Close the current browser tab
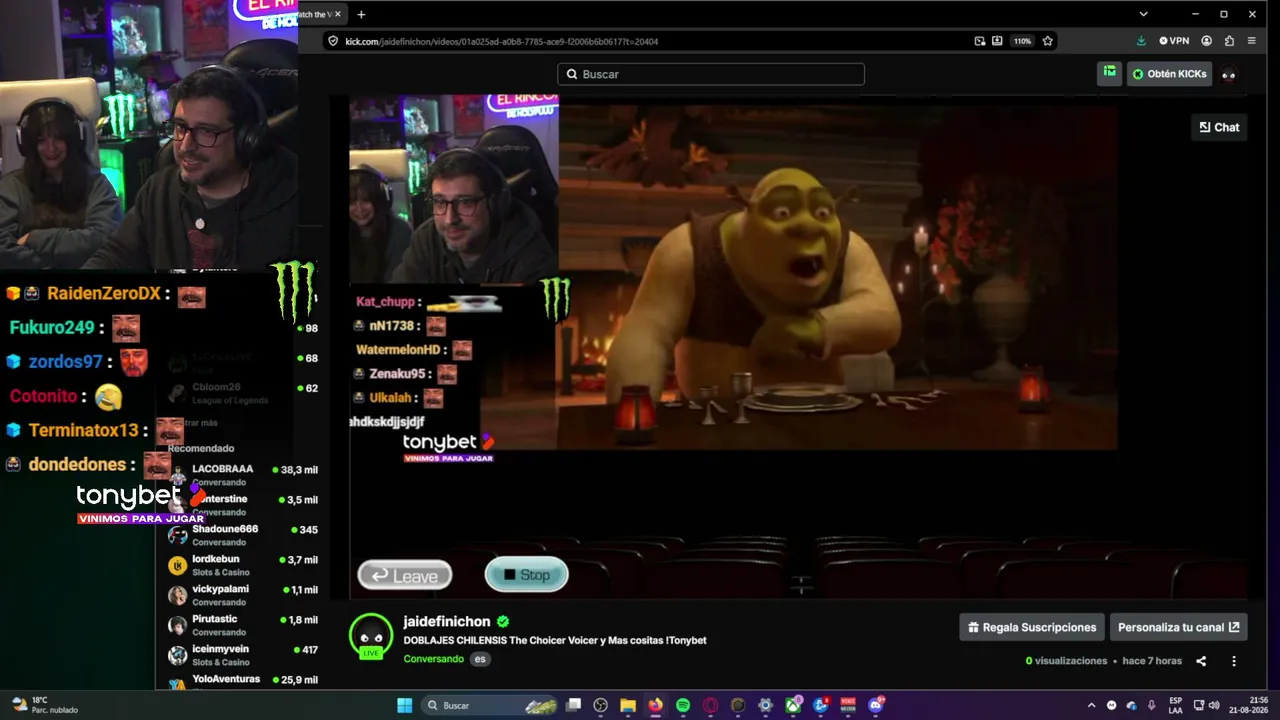Viewport: 1280px width, 720px height. (x=338, y=14)
